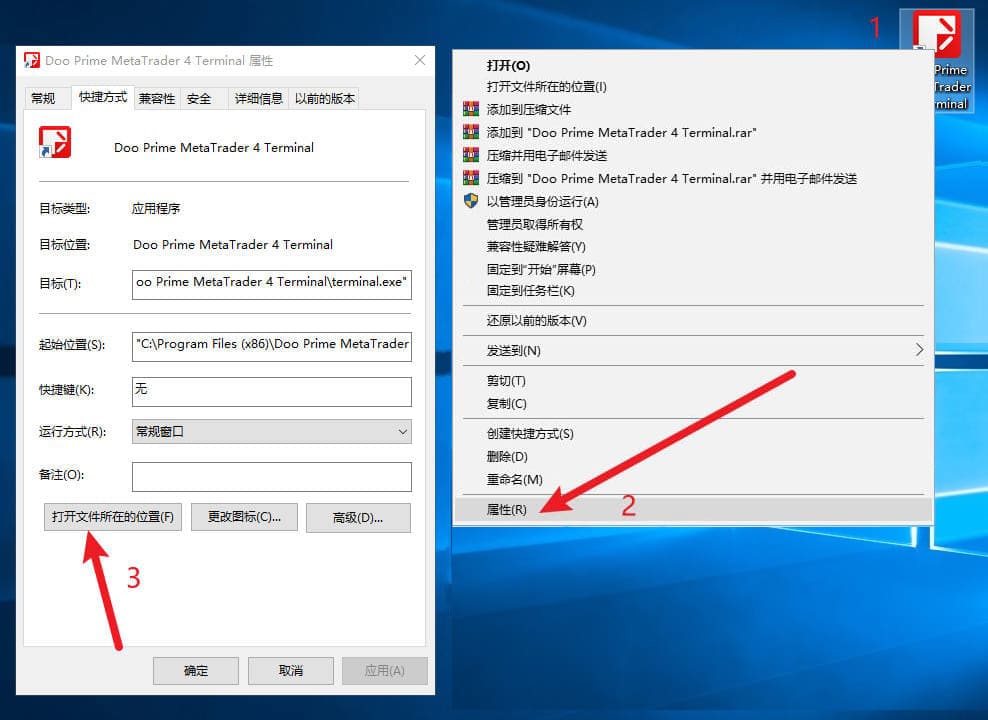This screenshot has width=988, height=720.
Task: Select 剪切(T) in the context menu
Action: tap(693, 380)
